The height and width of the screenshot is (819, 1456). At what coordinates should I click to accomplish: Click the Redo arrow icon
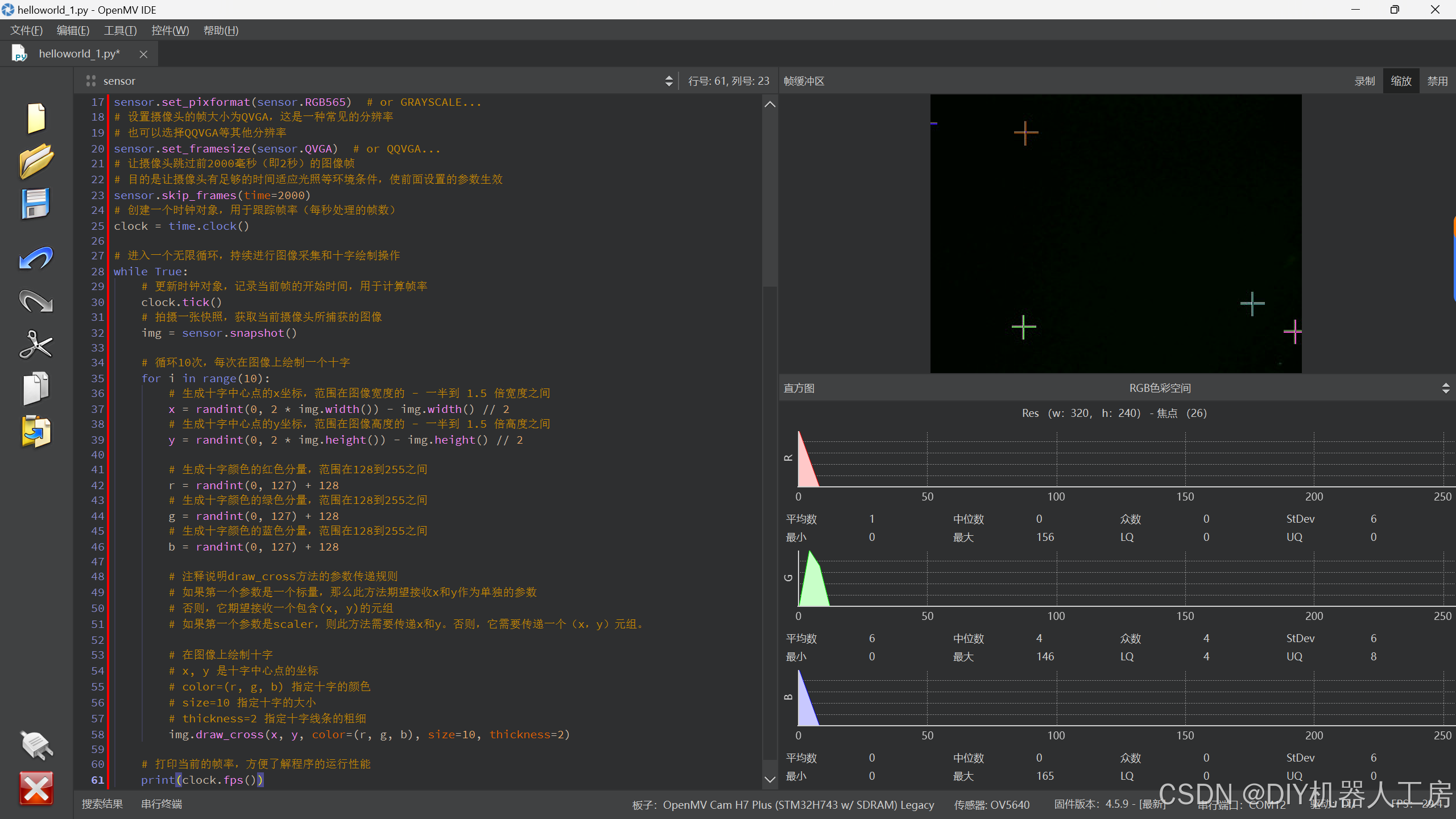[x=36, y=301]
